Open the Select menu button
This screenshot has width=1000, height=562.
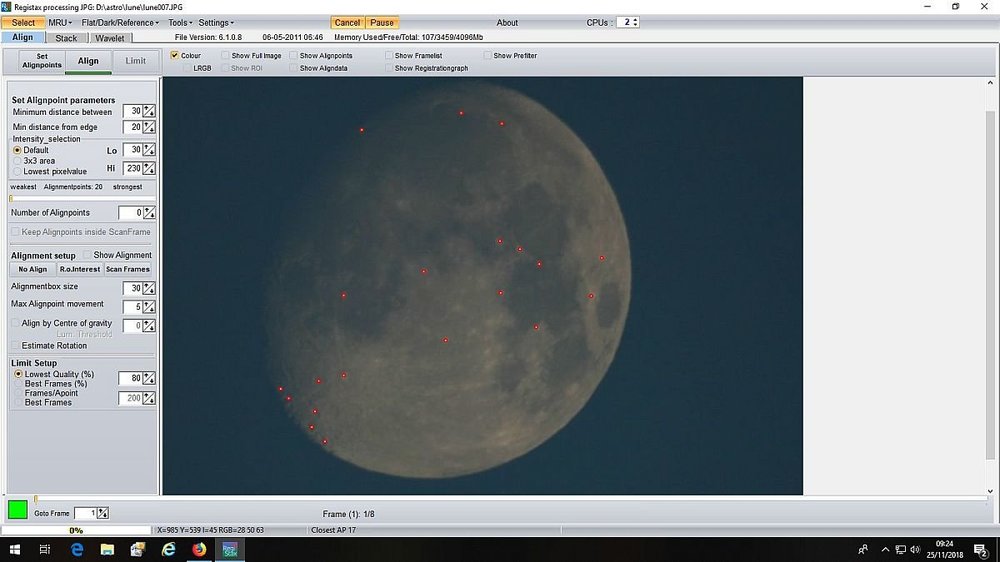[23, 22]
